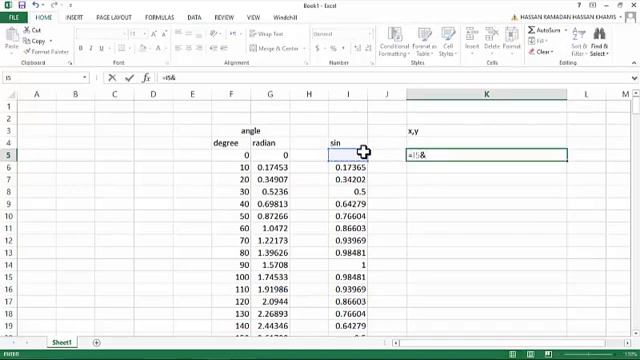Screen dimensions: 640x360
Task: Click the Decrease Indent icon
Action: [x=213, y=48]
